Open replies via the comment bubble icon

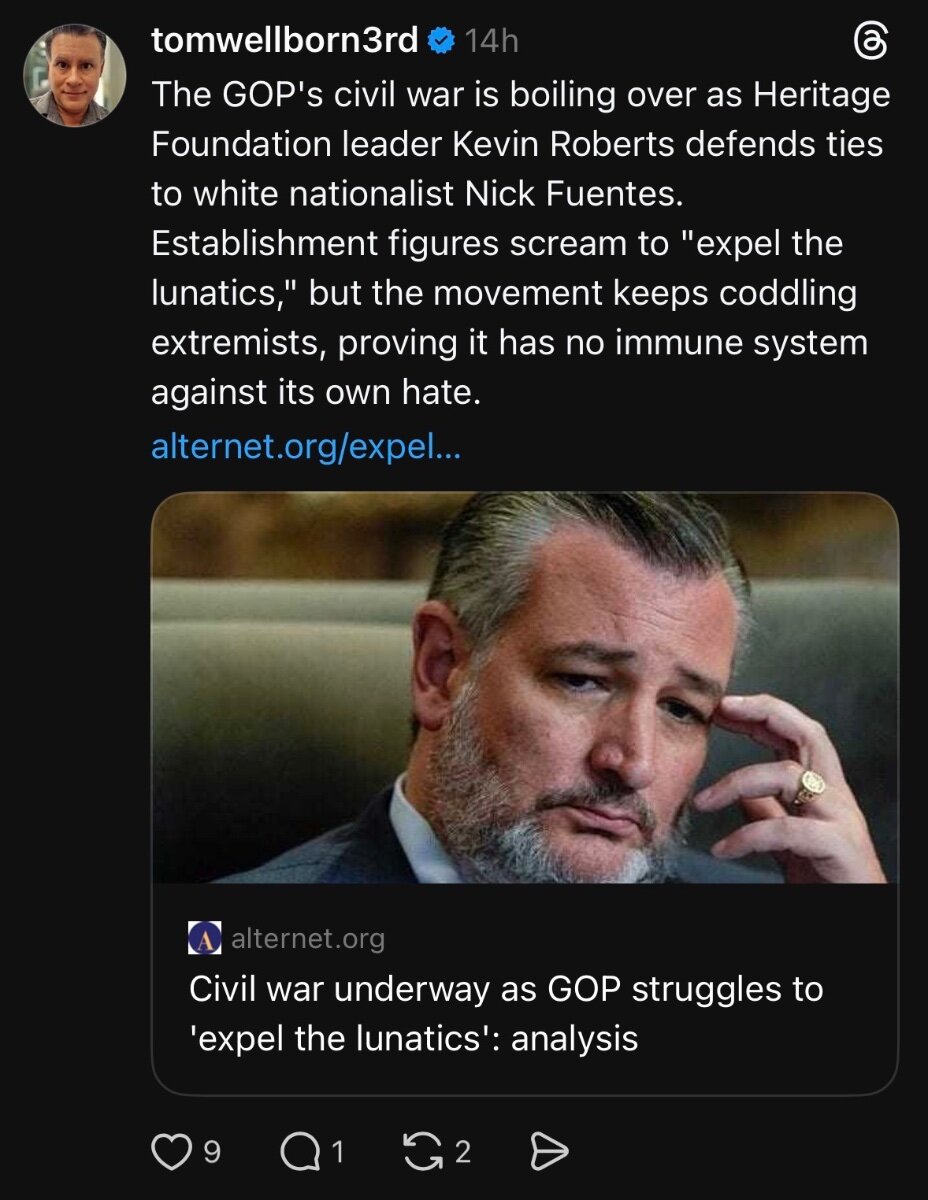(x=298, y=1152)
